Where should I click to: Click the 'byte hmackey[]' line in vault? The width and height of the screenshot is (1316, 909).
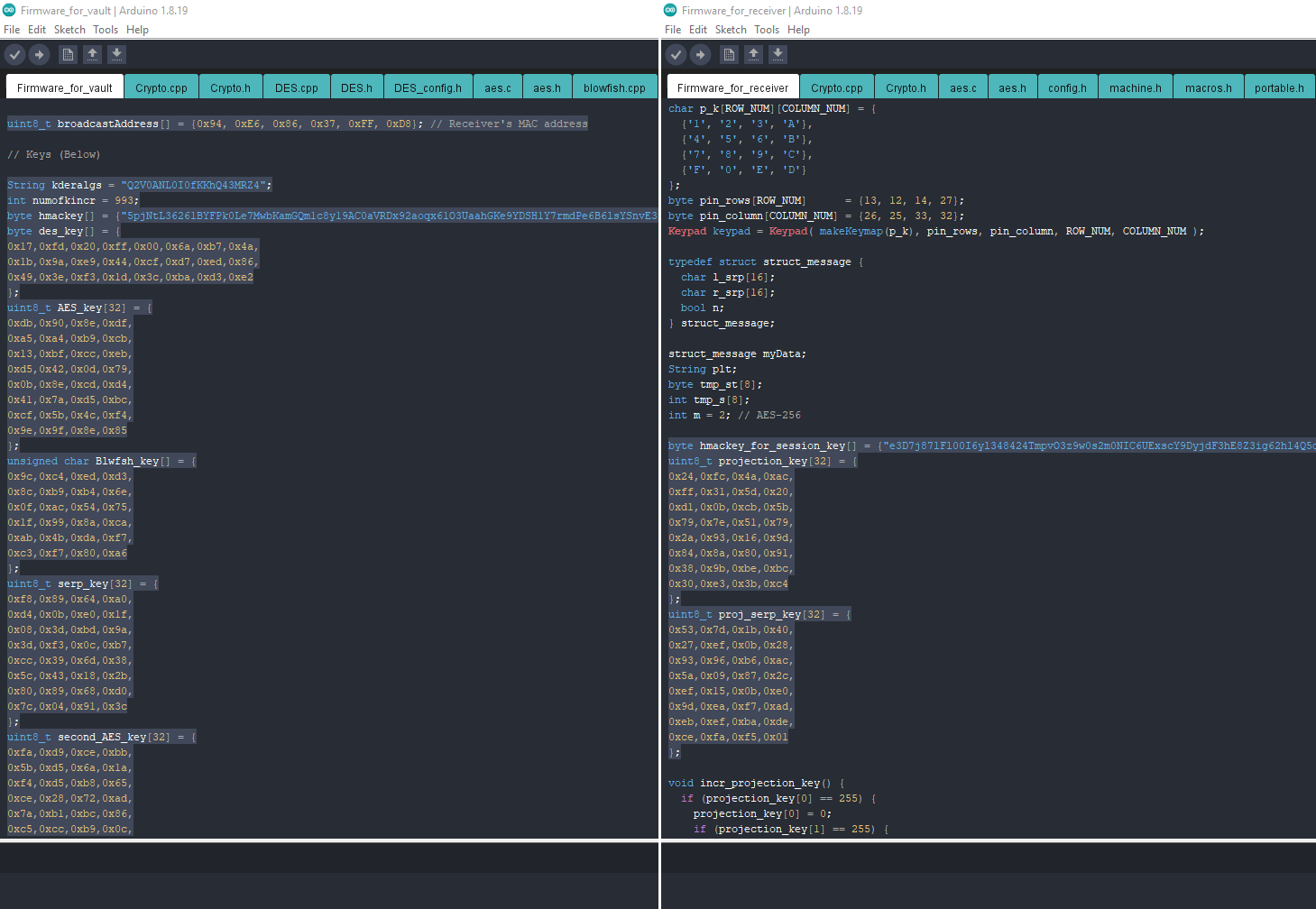(x=332, y=216)
